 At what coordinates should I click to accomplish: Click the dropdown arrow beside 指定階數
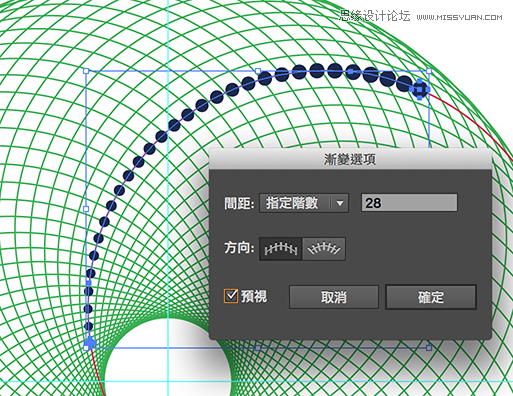(x=340, y=203)
